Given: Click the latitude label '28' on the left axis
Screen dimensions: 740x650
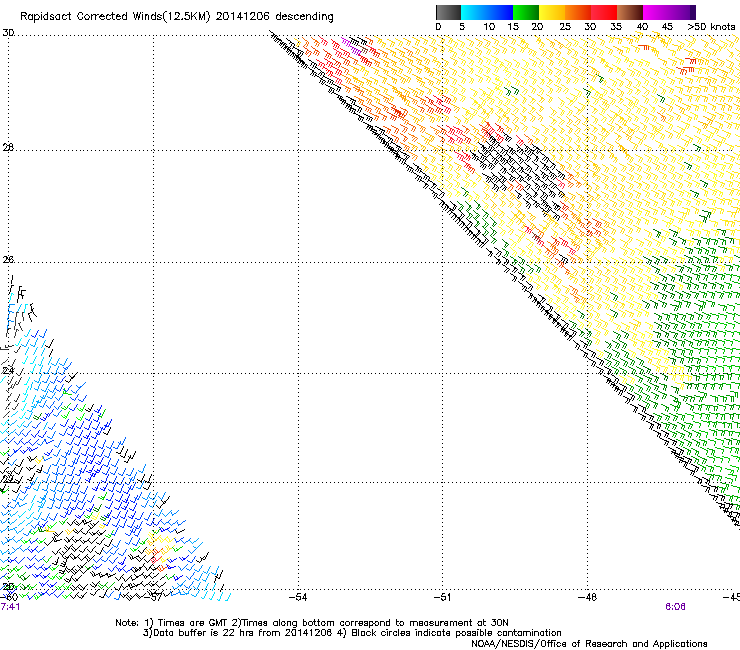Looking at the screenshot, I should (8, 148).
